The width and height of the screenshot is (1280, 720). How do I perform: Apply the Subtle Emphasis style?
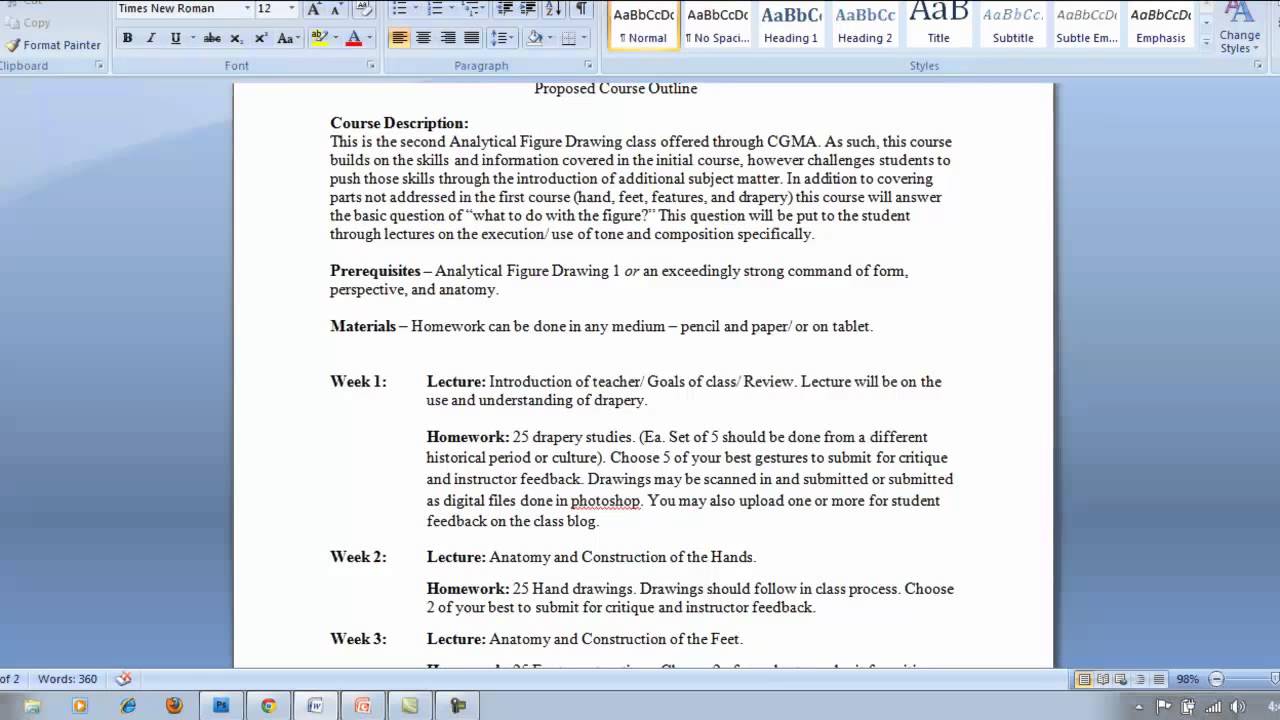pos(1087,25)
